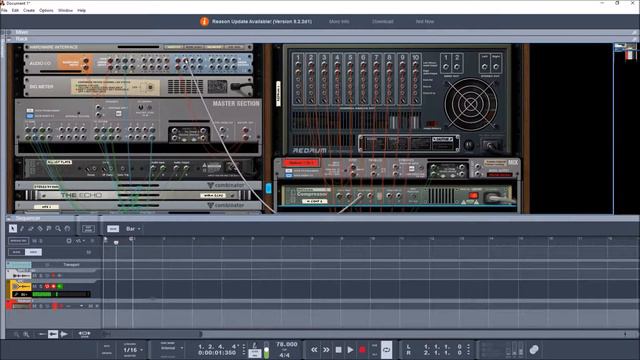Toggle green monitor button on audio track
The height and width of the screenshot is (360, 640).
point(60,286)
